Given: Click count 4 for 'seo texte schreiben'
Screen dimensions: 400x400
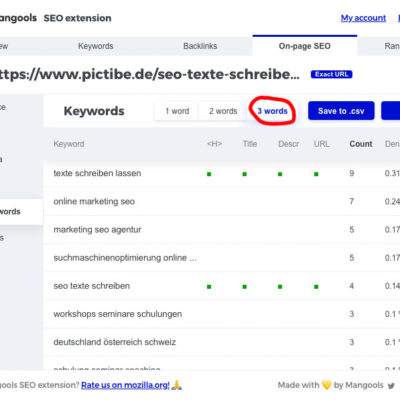Looking at the screenshot, I should tap(352, 286).
